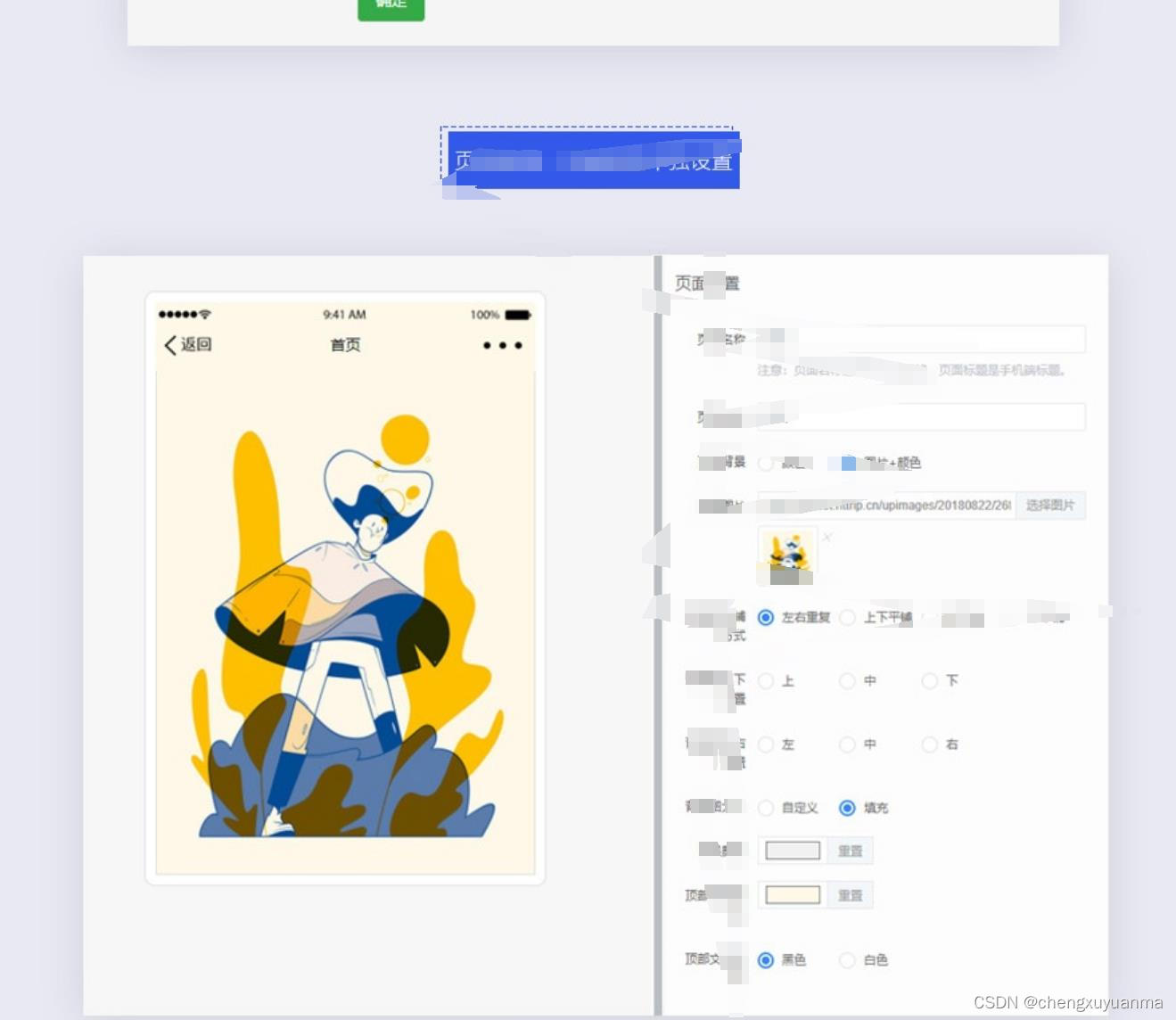Select 黑色 for the top text color
The height and width of the screenshot is (1020, 1176).
pos(766,960)
